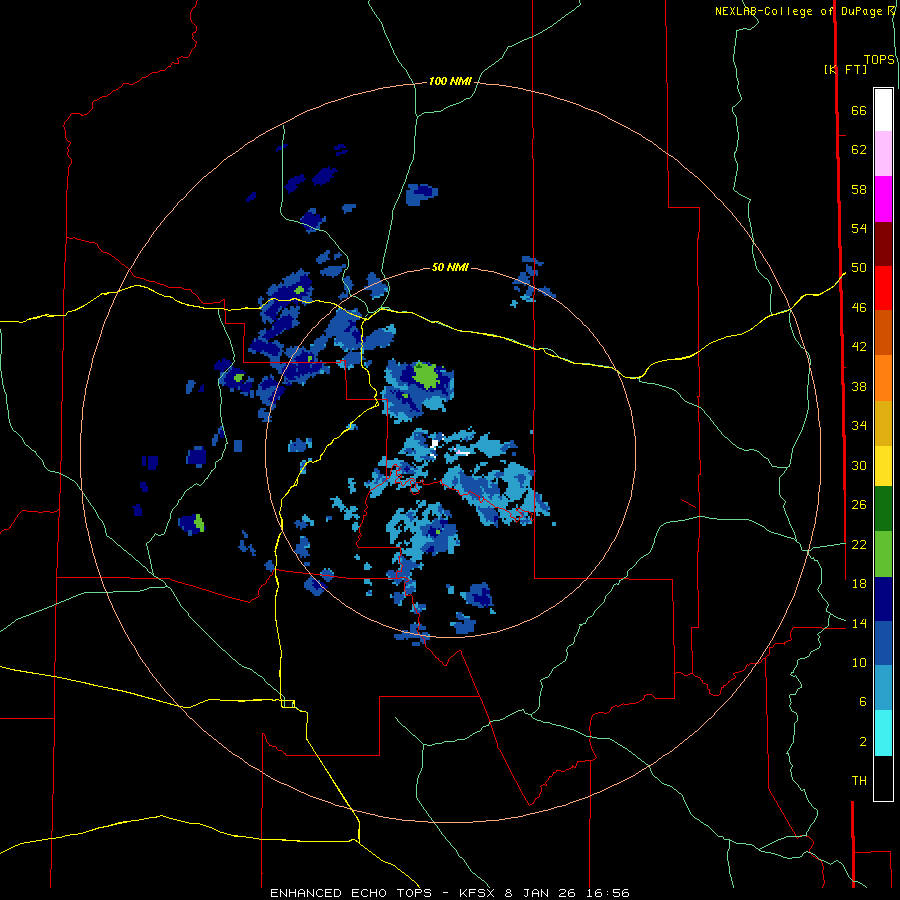
Task: Click the legend value 2
Action: point(862,742)
